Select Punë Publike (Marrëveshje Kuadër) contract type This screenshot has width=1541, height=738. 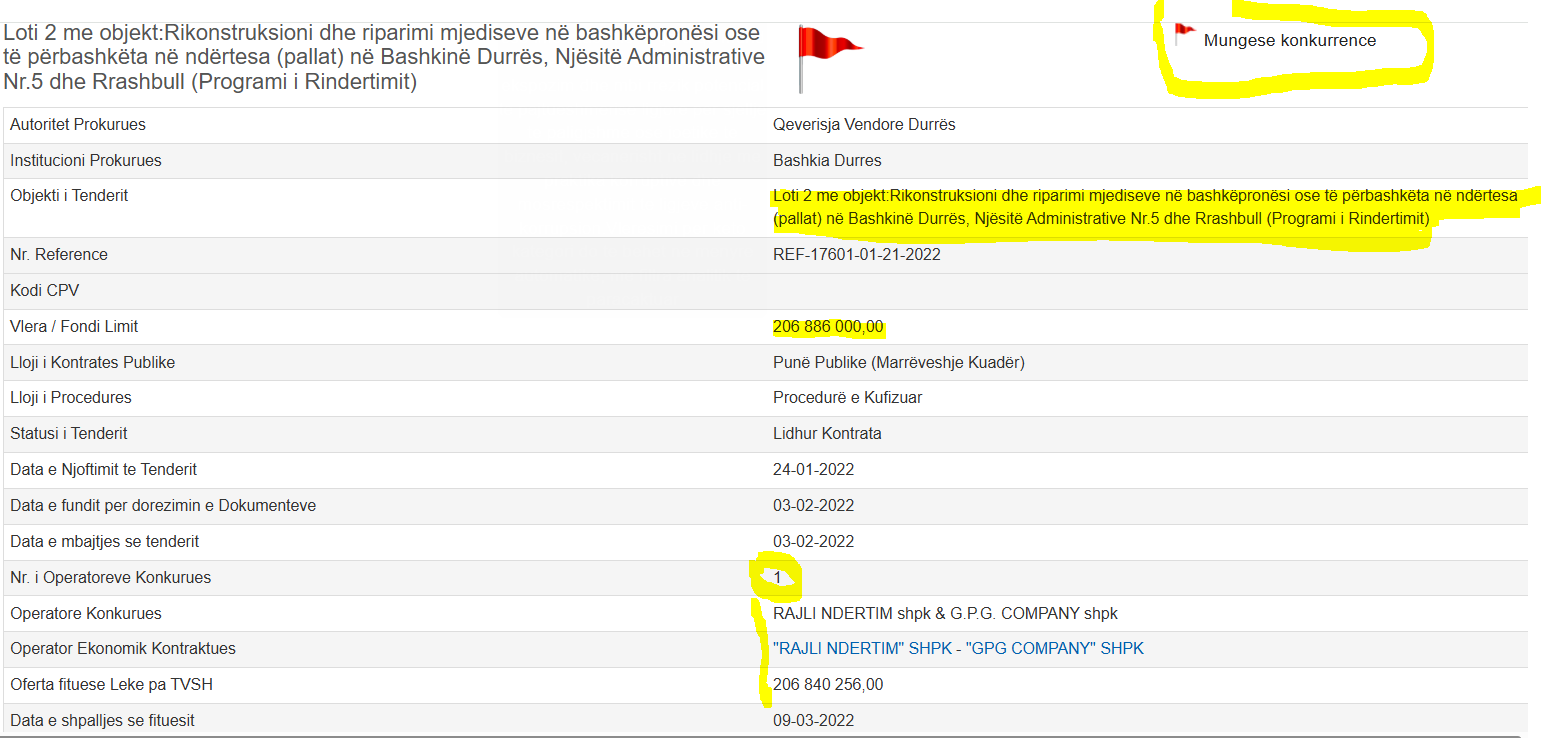tap(898, 363)
